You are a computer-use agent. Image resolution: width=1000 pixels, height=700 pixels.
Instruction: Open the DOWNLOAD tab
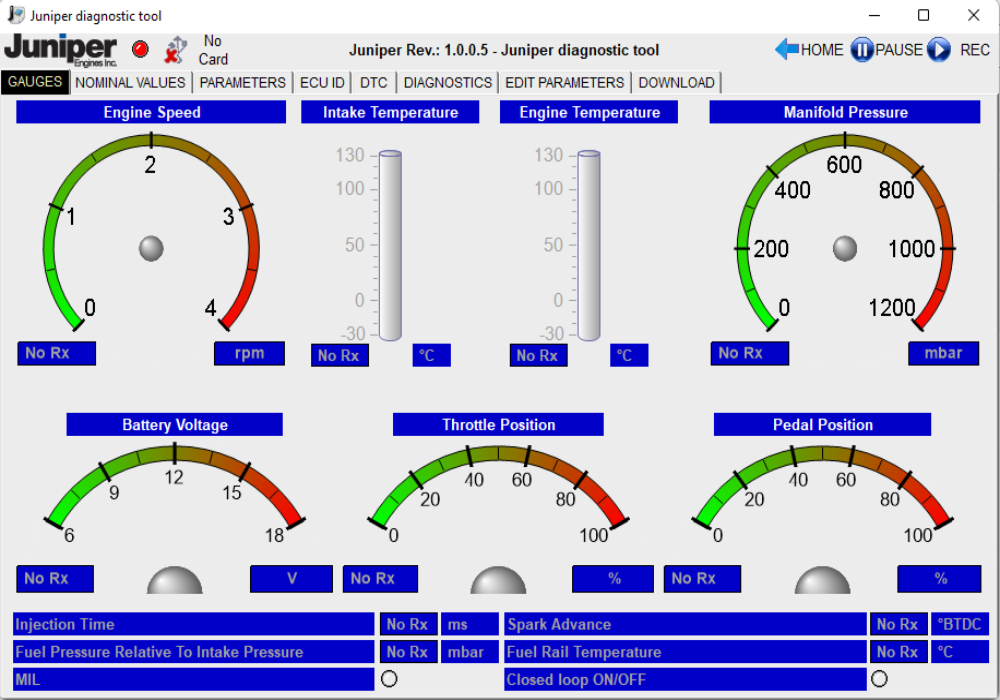pyautogui.click(x=677, y=82)
